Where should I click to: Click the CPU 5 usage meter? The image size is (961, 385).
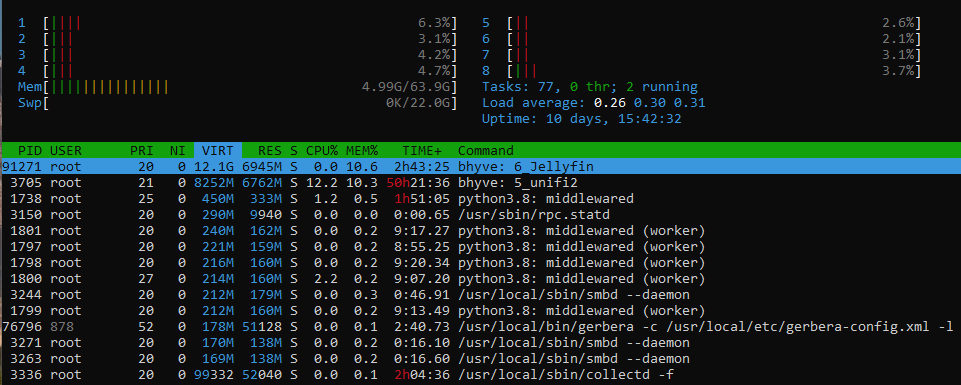(x=702, y=23)
